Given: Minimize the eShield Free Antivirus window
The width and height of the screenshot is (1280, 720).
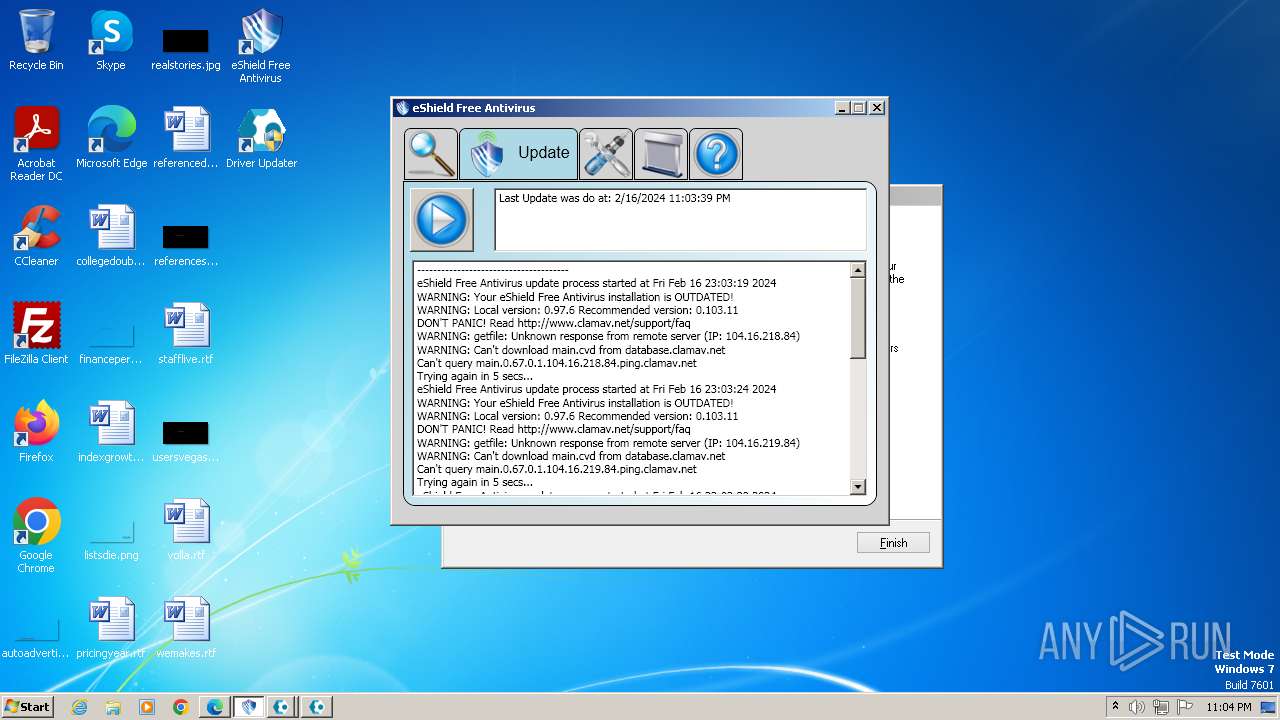Looking at the screenshot, I should coord(842,108).
